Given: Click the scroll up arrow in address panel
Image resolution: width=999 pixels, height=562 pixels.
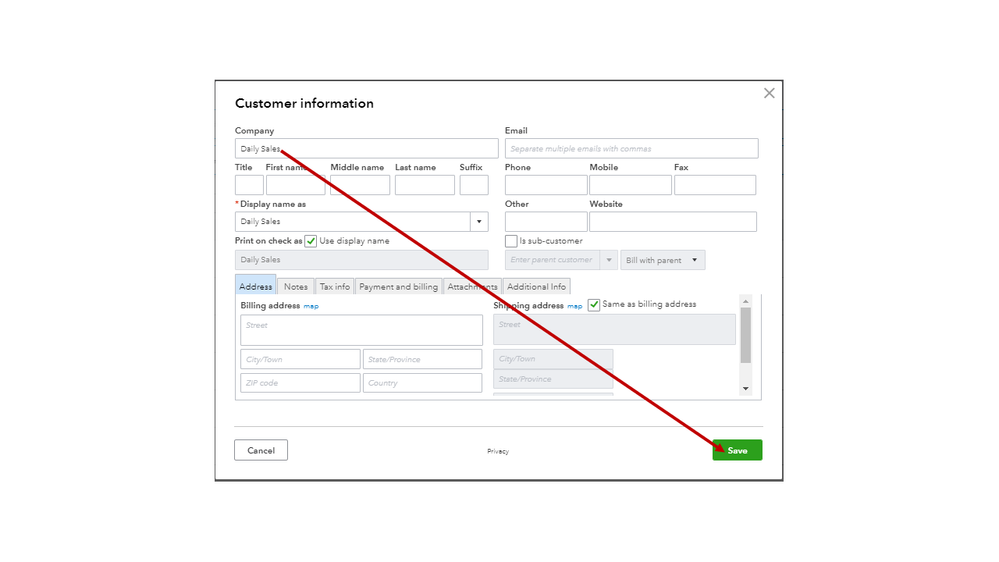Looking at the screenshot, I should (745, 301).
